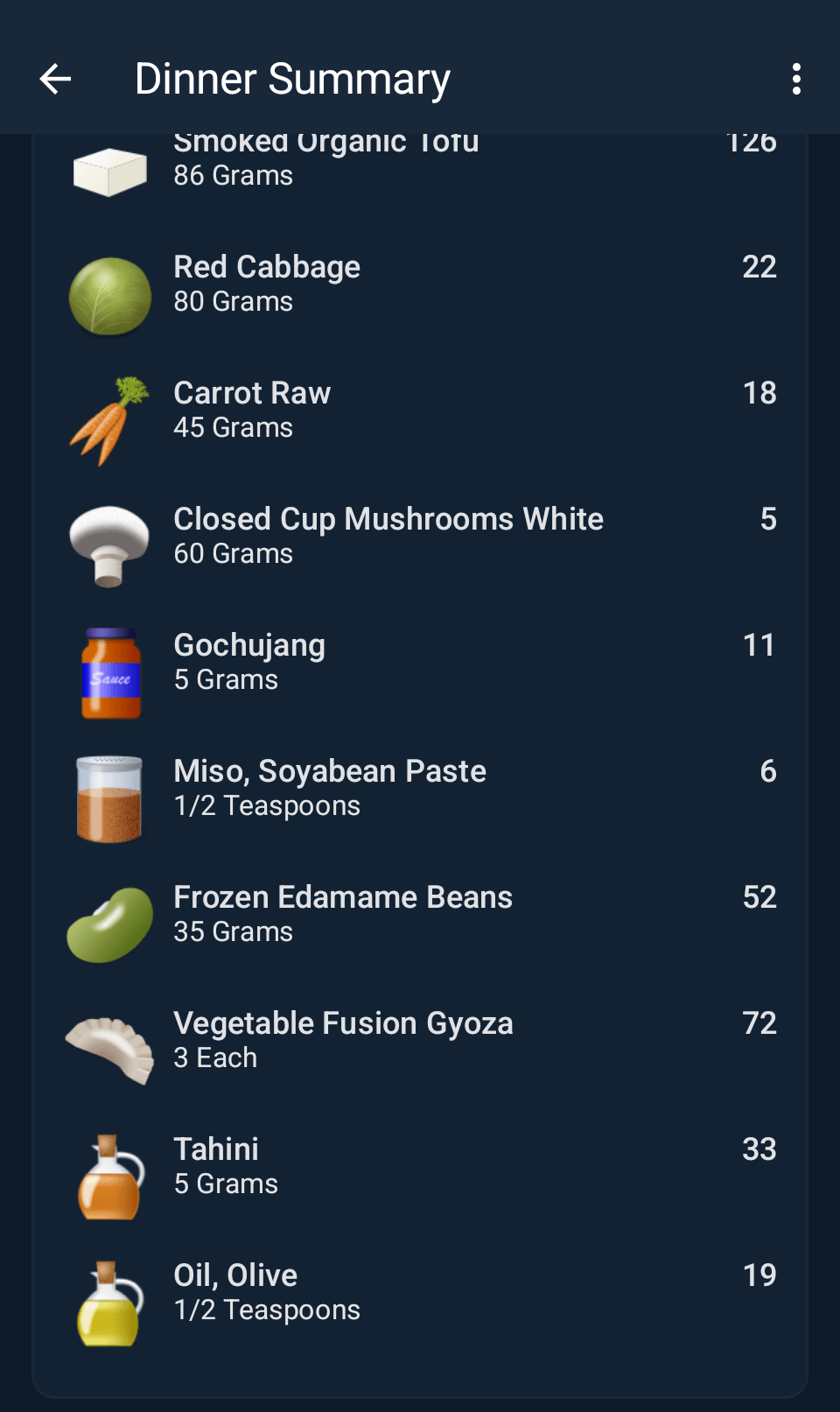Tap the 33 calorie value for Tahini
Viewport: 840px width, 1412px height.
click(x=759, y=1149)
